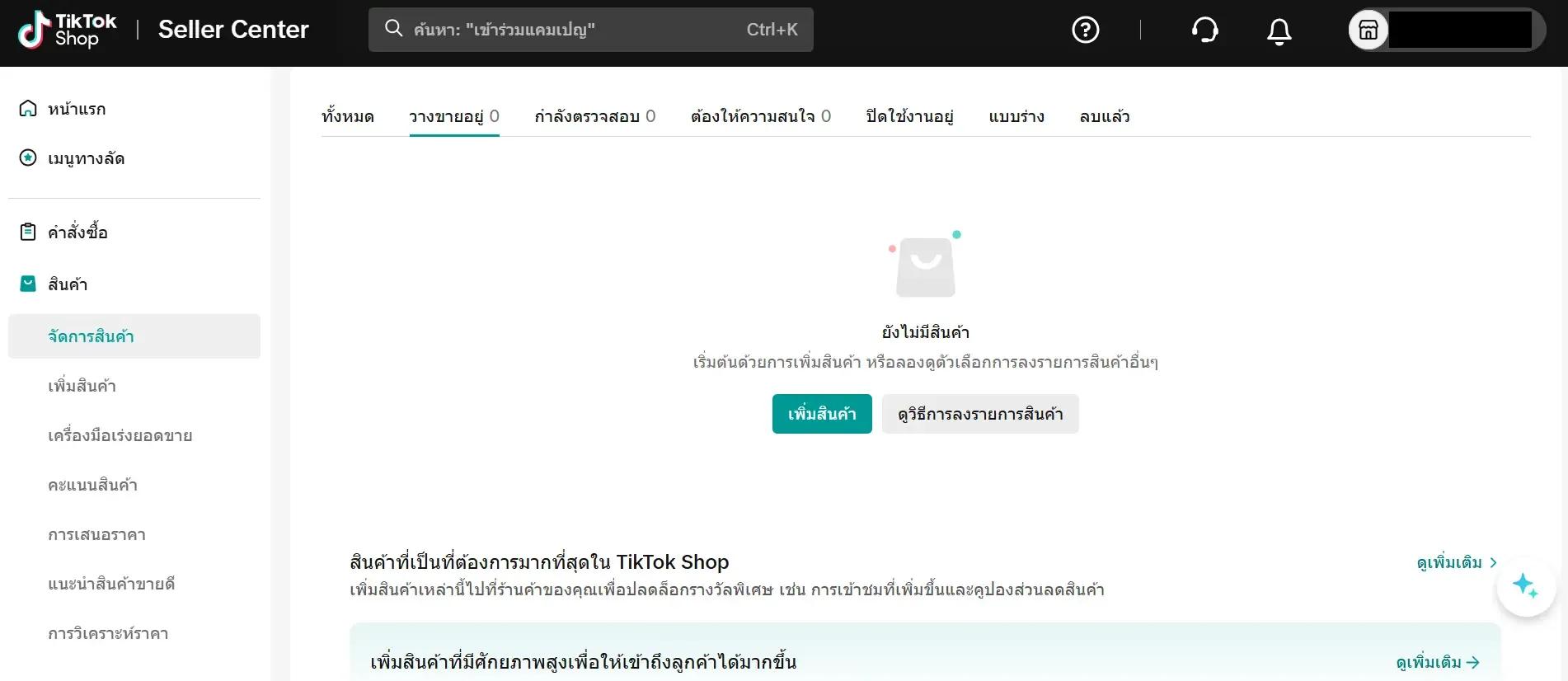Click the search magnifier icon
Image resolution: width=1568 pixels, height=681 pixels.
[394, 29]
